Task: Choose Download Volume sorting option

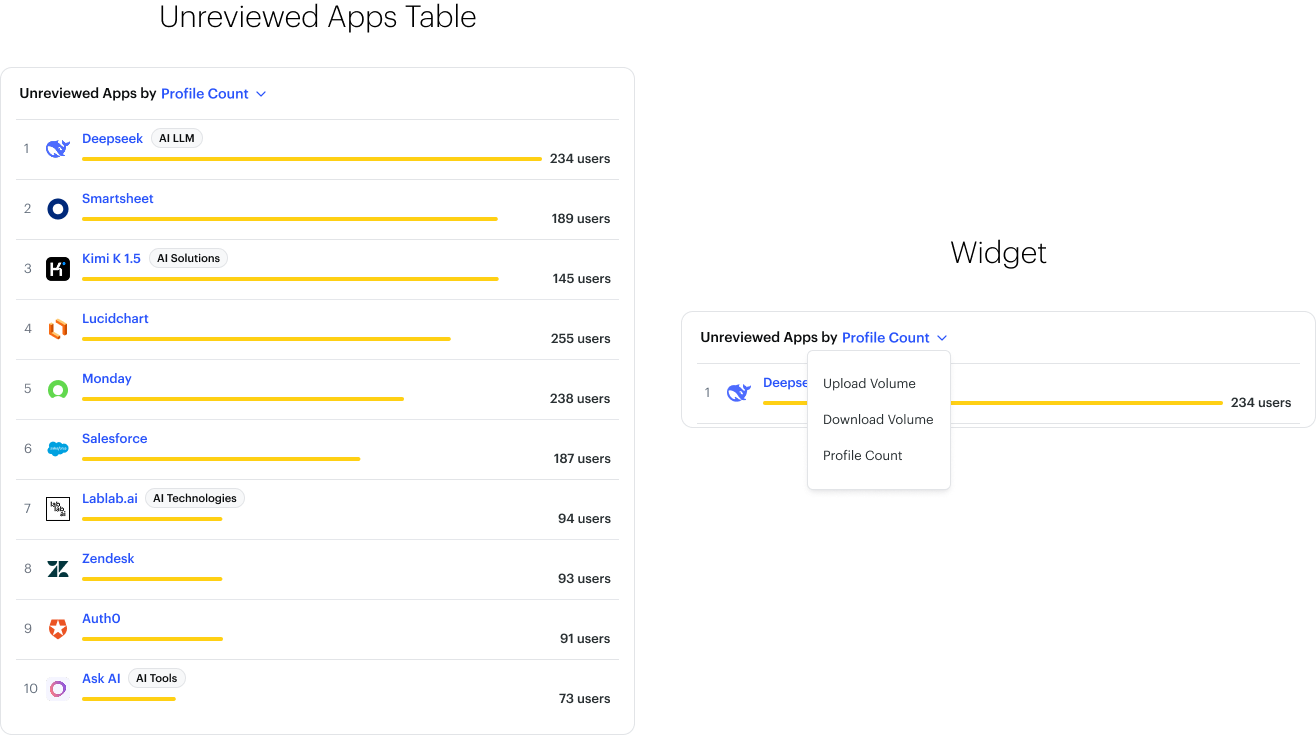Action: pos(878,420)
